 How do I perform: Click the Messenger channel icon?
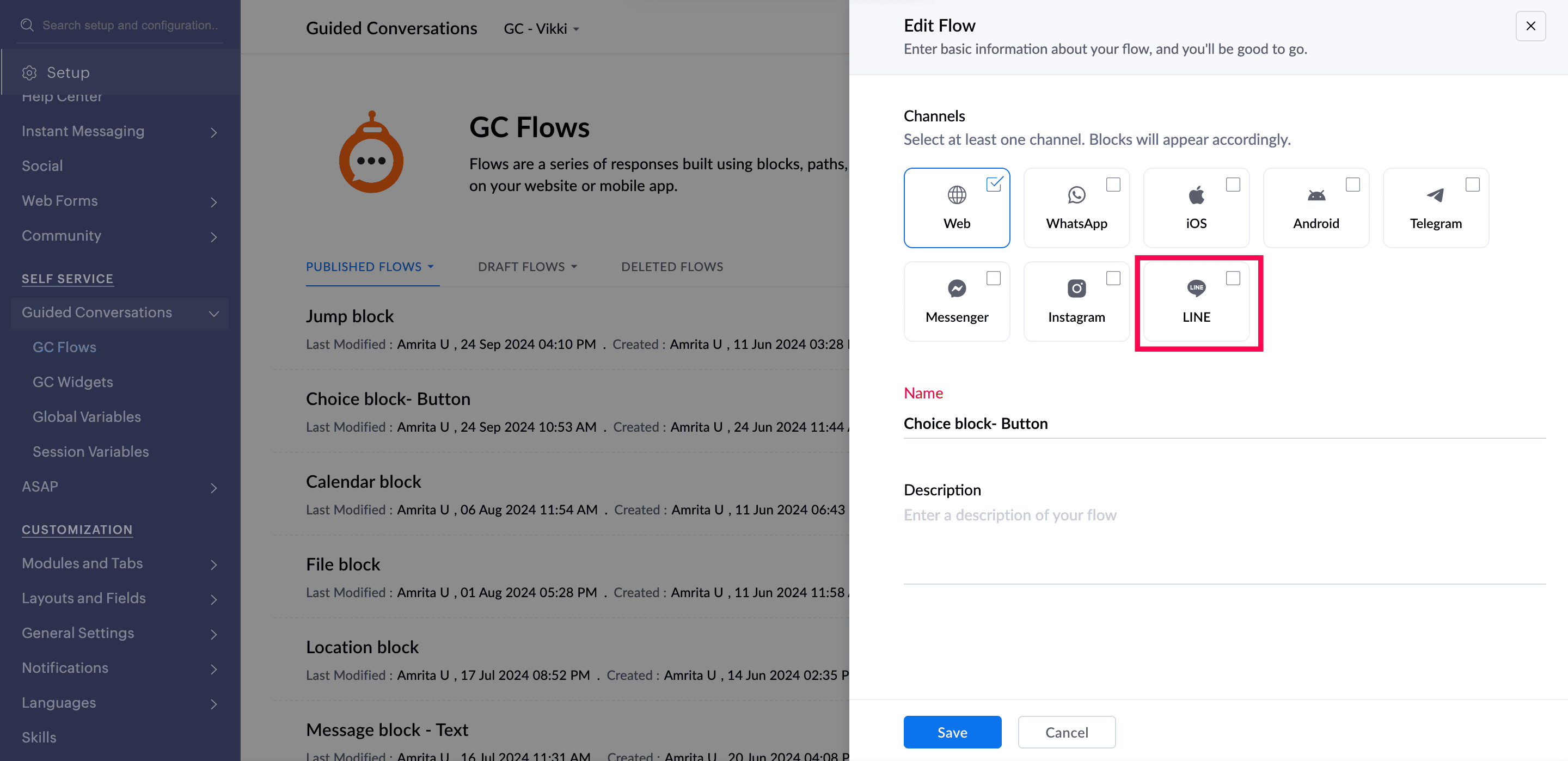click(x=956, y=289)
